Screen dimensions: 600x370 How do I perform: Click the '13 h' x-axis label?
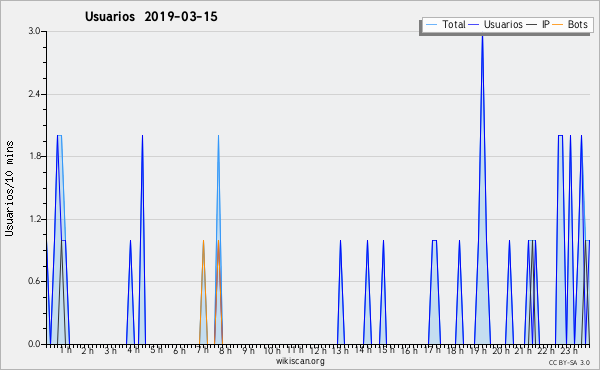[340, 350]
